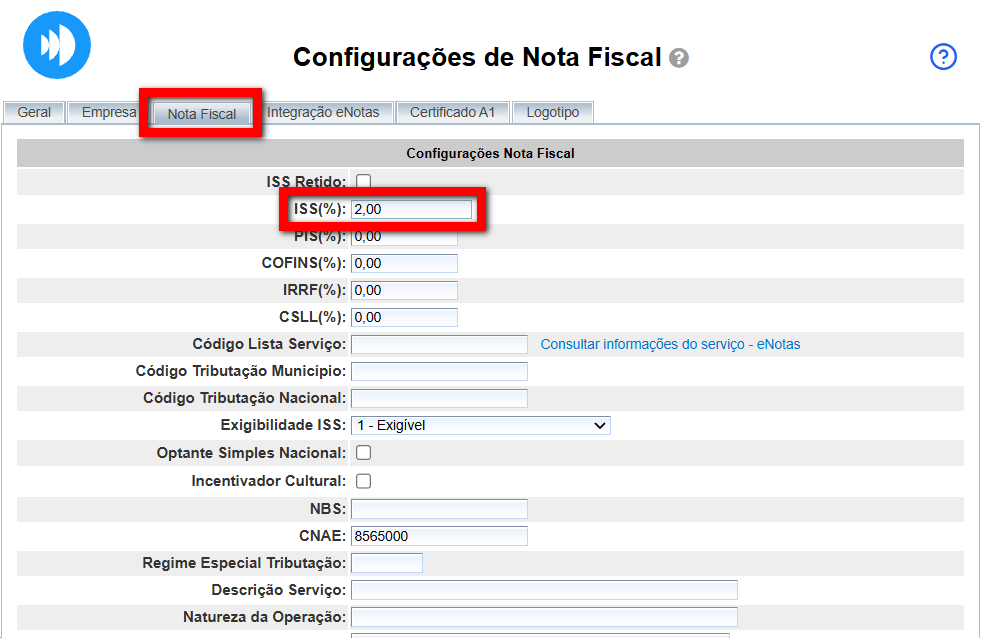983x638 pixels.
Task: Open the Certificado A1 tab
Action: [452, 113]
